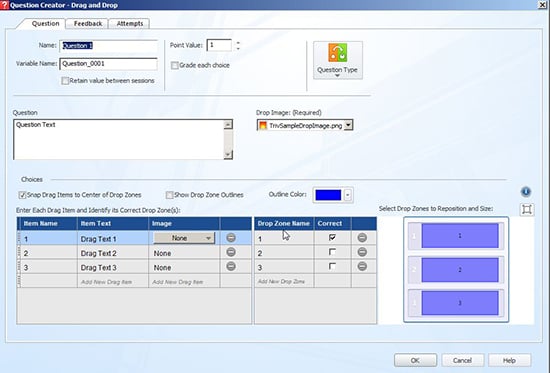Switch to the Attempts tab
The image size is (550, 373).
pyautogui.click(x=129, y=24)
